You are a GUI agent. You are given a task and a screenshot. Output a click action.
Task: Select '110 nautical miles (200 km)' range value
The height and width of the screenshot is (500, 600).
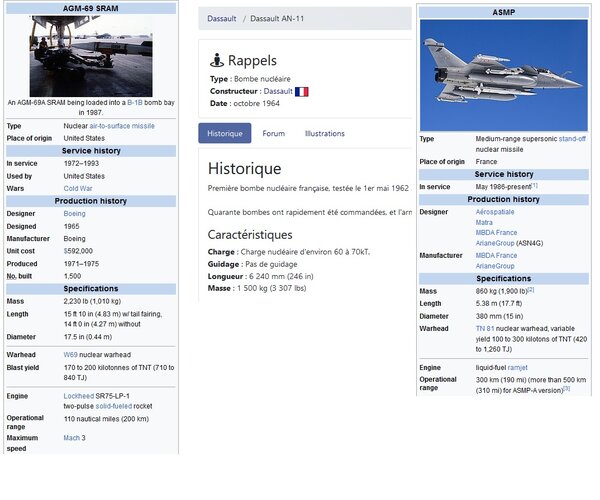[106, 419]
